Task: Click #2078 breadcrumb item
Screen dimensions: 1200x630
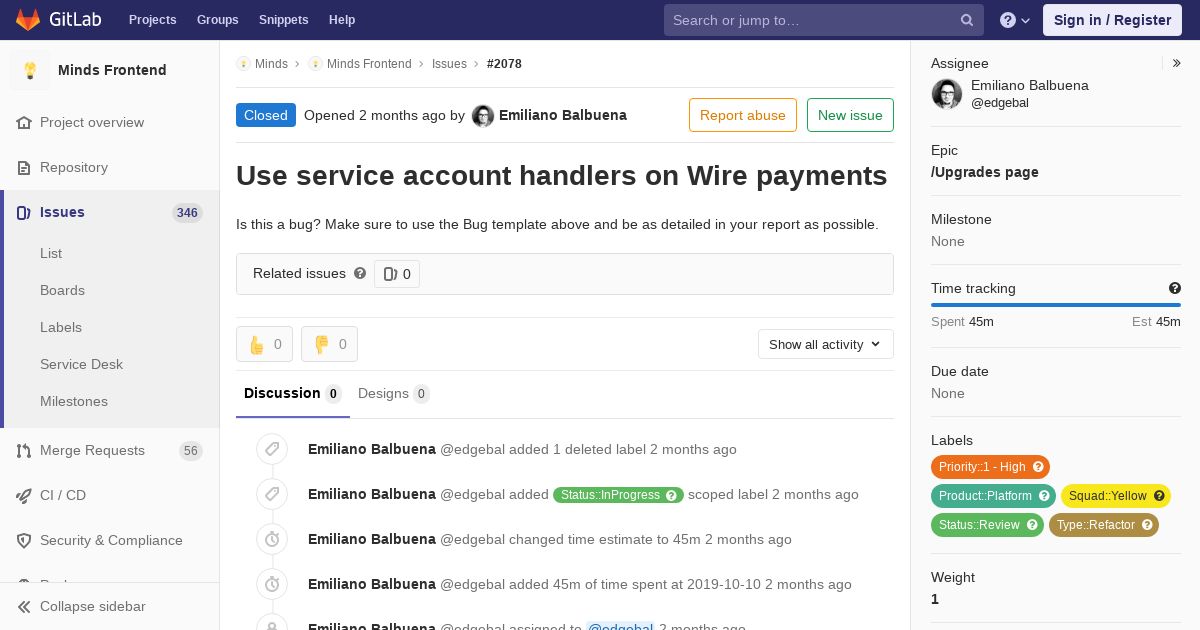Action: click(504, 63)
